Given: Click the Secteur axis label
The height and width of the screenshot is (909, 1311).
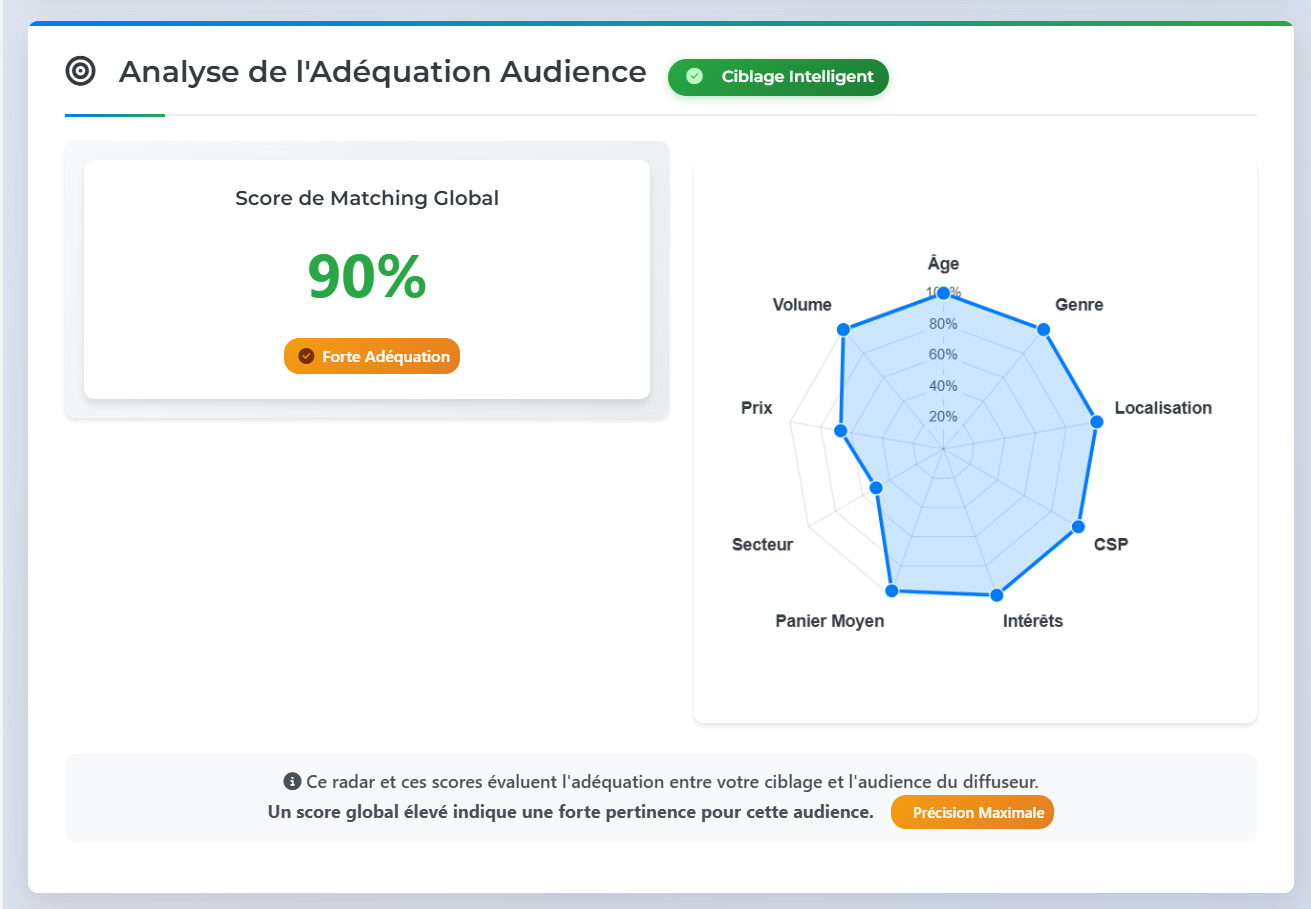Looking at the screenshot, I should (762, 544).
